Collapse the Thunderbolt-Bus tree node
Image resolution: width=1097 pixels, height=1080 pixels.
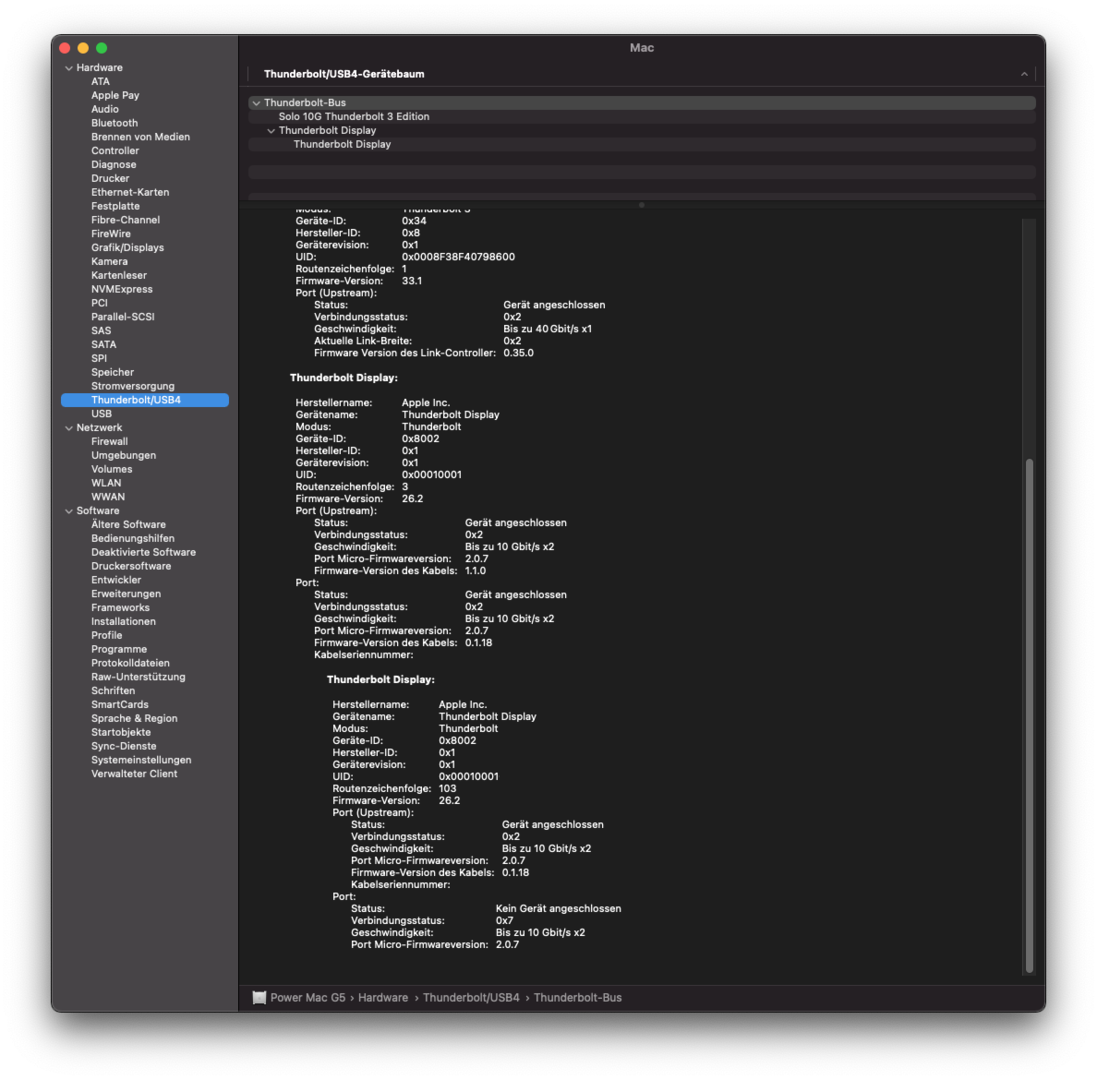pos(256,103)
